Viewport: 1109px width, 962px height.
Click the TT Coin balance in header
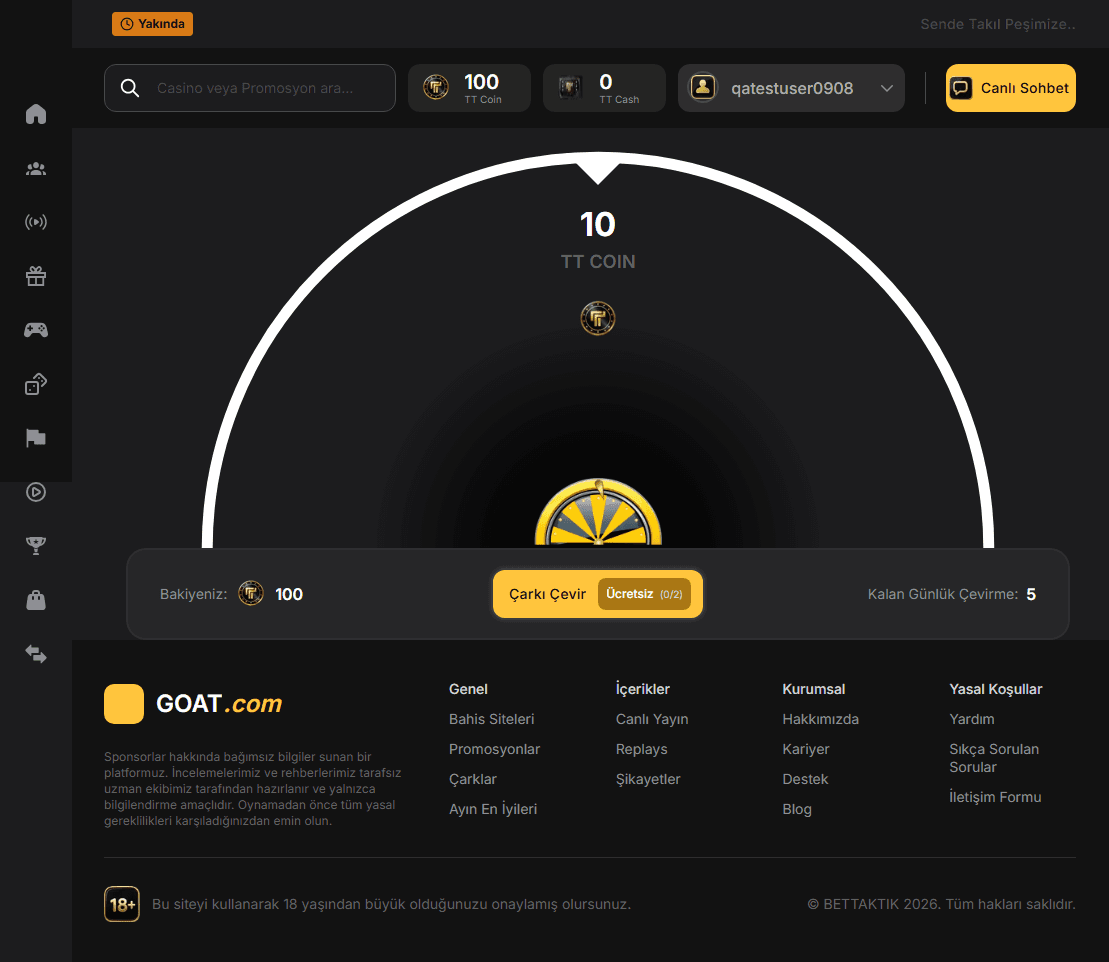(469, 88)
